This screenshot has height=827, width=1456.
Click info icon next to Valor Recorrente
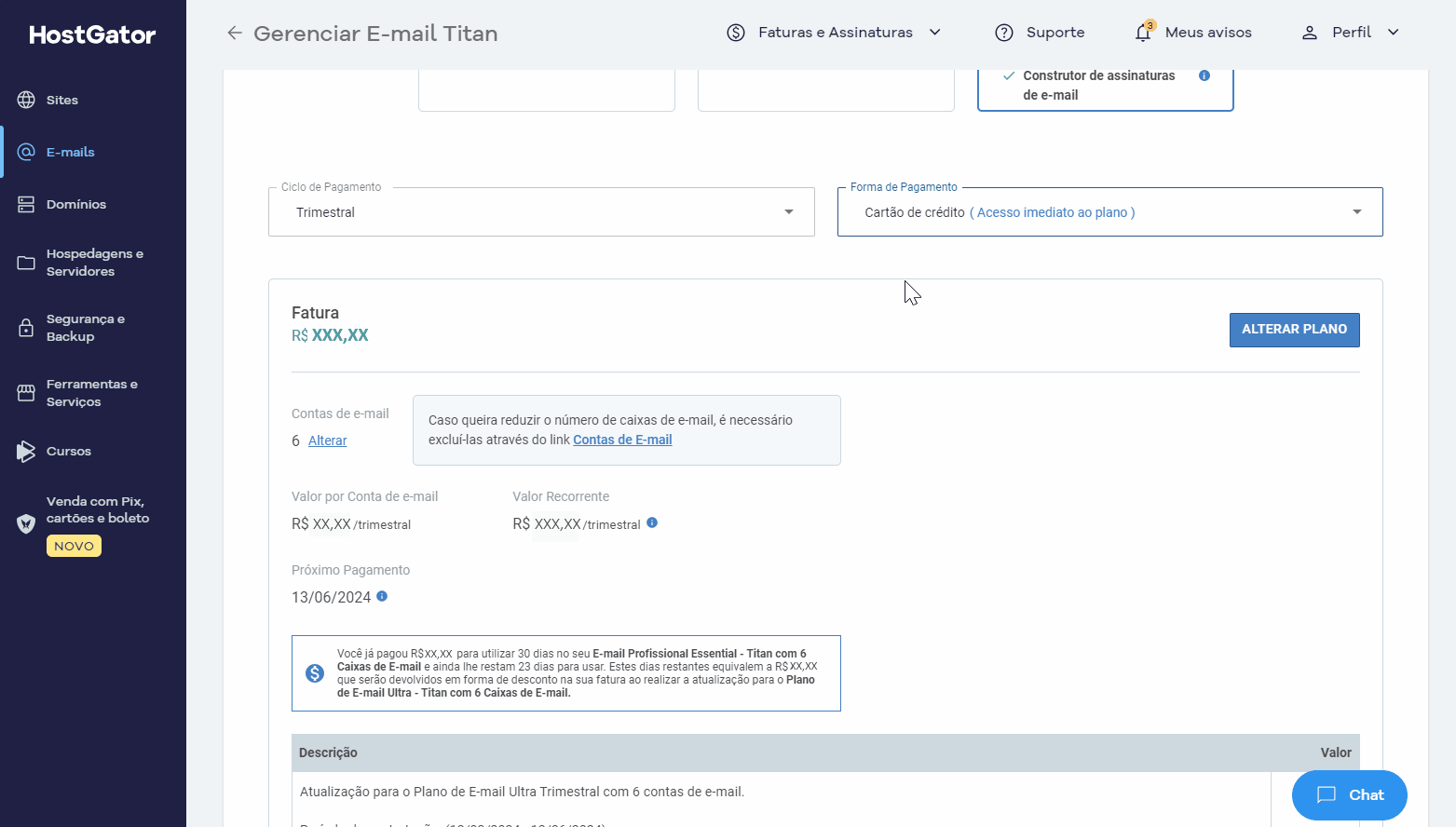(x=652, y=522)
